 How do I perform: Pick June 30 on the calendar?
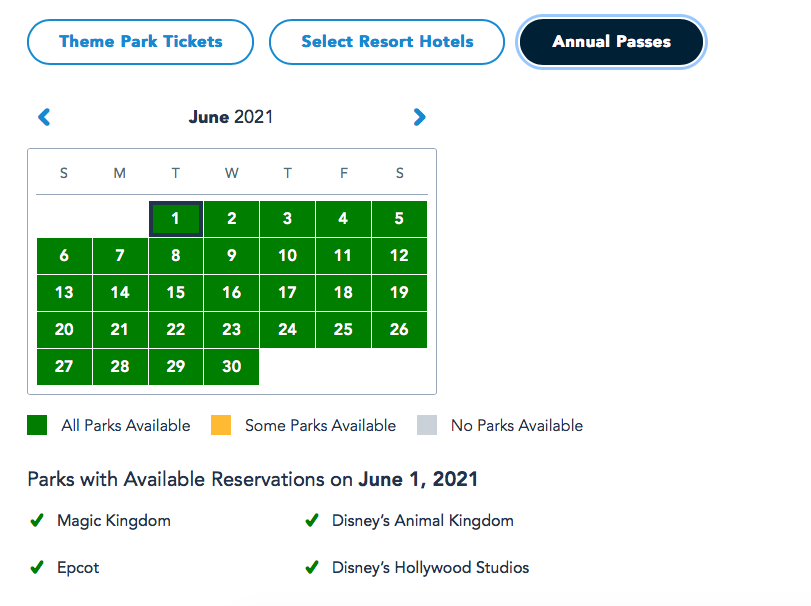(232, 367)
